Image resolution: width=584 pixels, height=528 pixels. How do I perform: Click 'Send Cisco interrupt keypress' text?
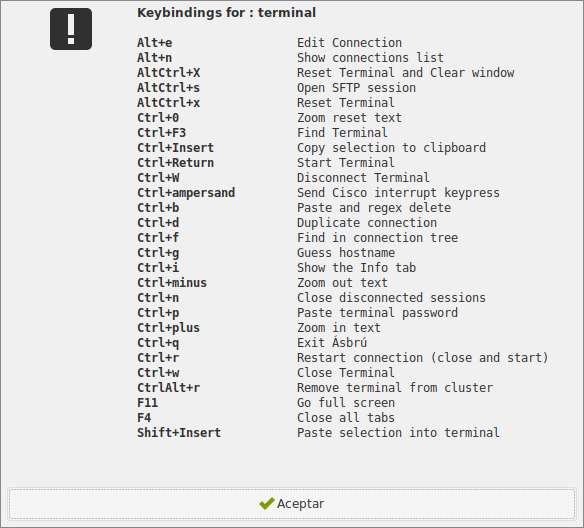click(x=399, y=193)
